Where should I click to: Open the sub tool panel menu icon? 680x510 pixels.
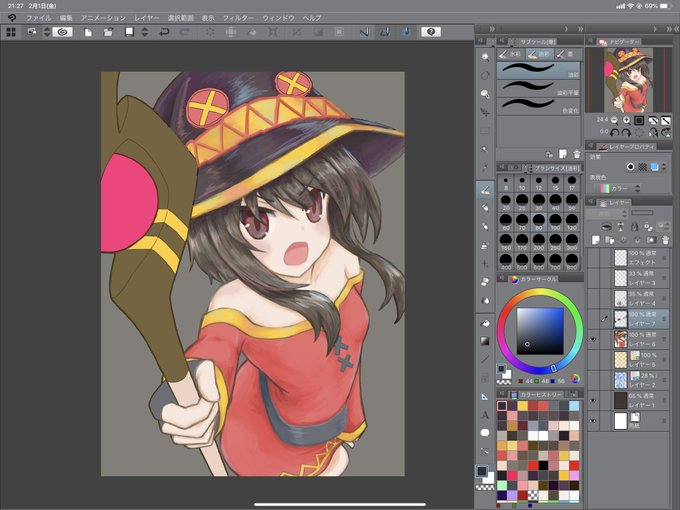click(x=502, y=41)
